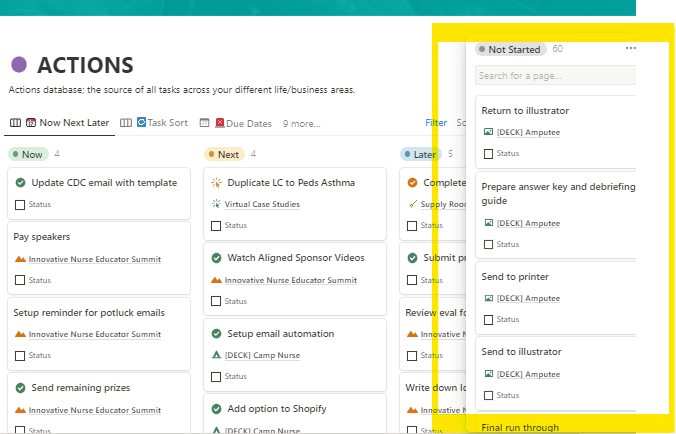Viewport: 676px width, 434px height.
Task: Click green check icon on Add option to Shopify
Action: pyautogui.click(x=216, y=409)
